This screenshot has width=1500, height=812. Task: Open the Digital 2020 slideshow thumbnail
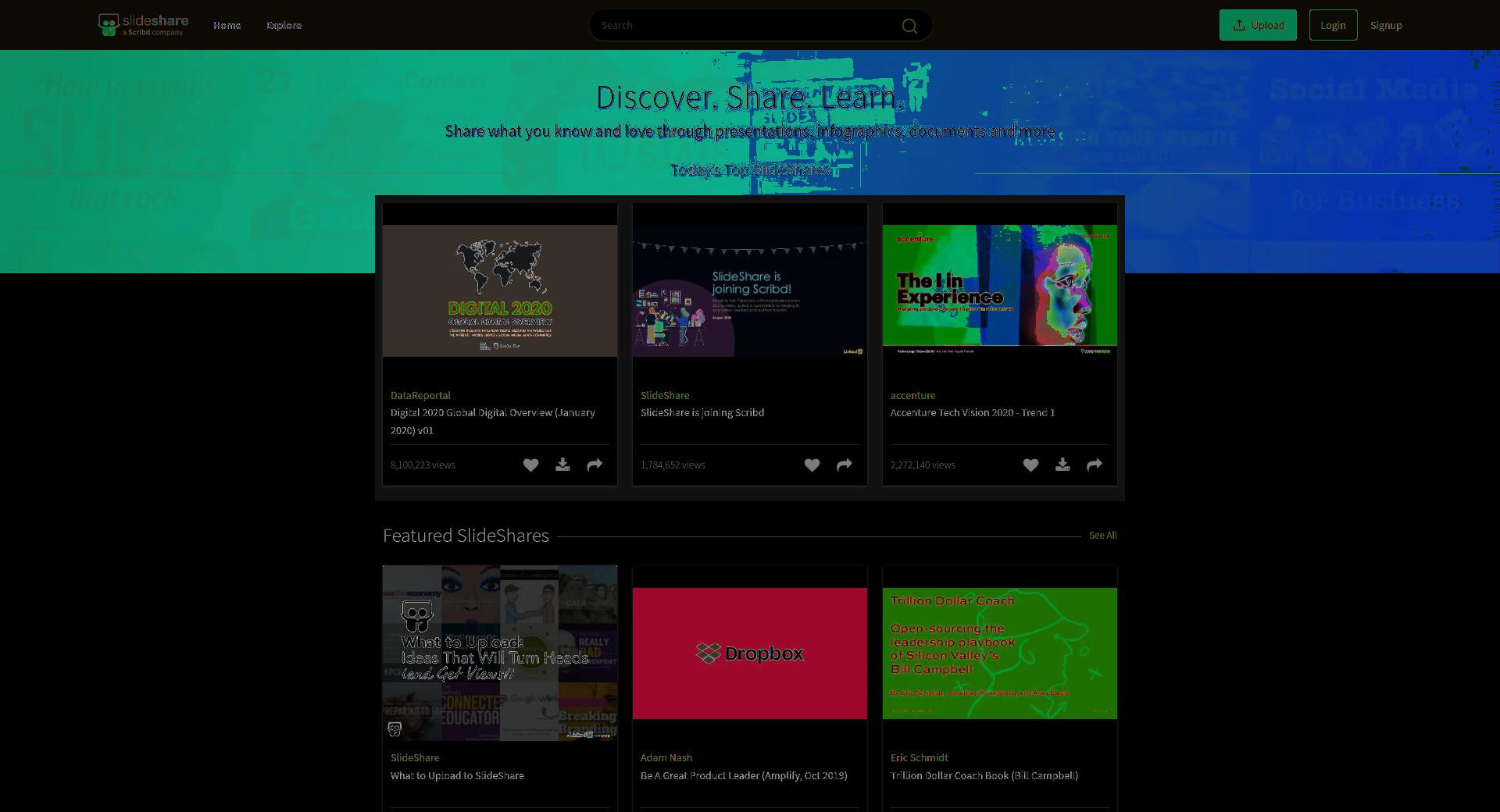[x=500, y=290]
